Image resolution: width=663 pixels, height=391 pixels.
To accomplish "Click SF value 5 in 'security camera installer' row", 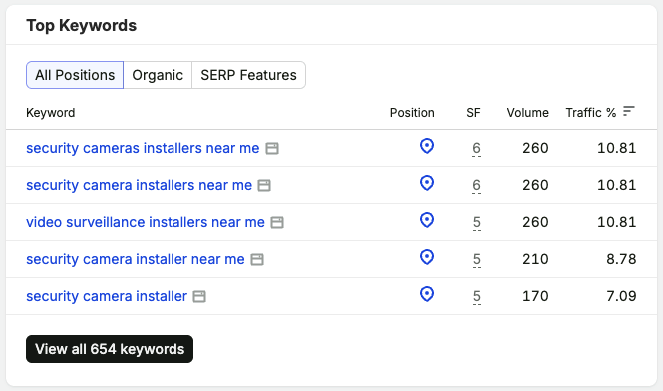I will tap(477, 296).
